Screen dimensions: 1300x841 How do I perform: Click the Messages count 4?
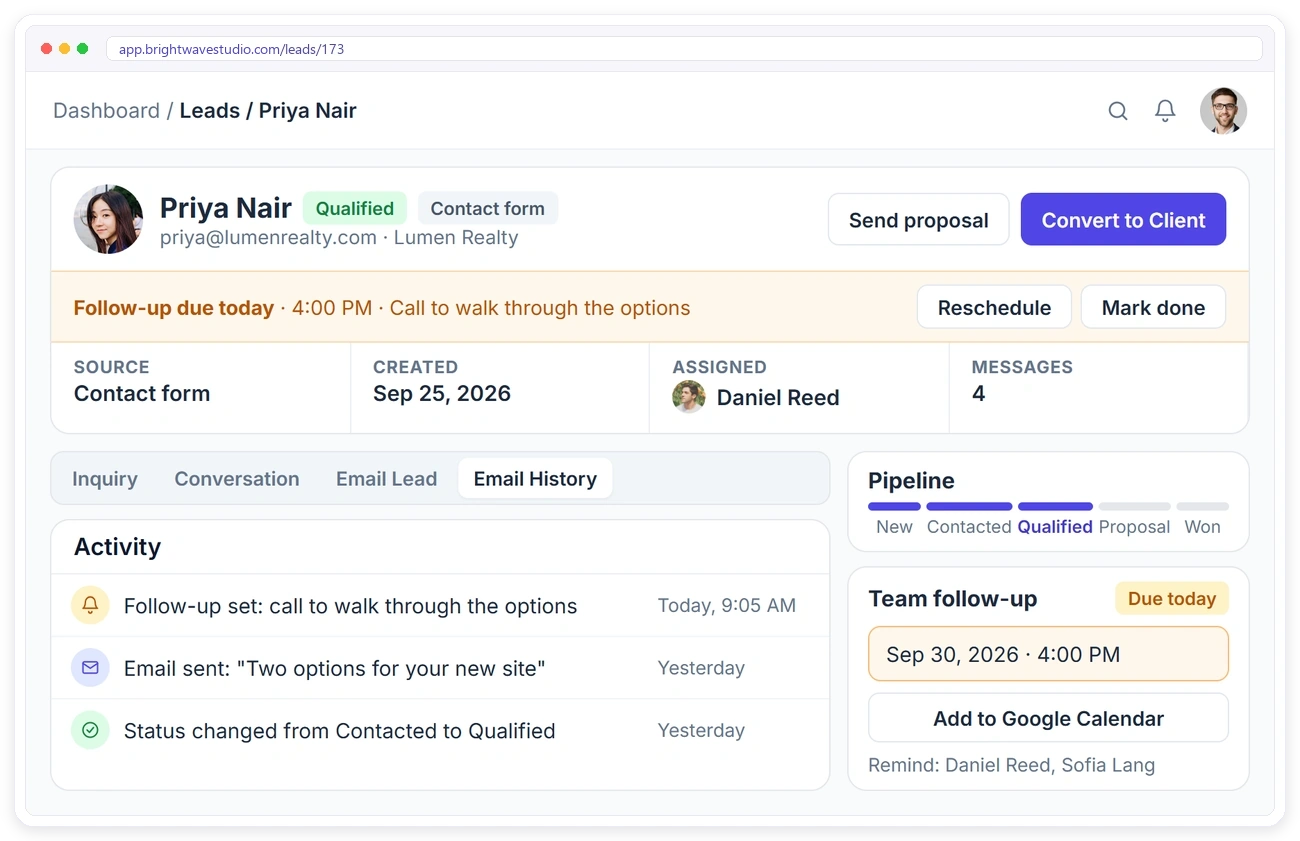point(979,394)
